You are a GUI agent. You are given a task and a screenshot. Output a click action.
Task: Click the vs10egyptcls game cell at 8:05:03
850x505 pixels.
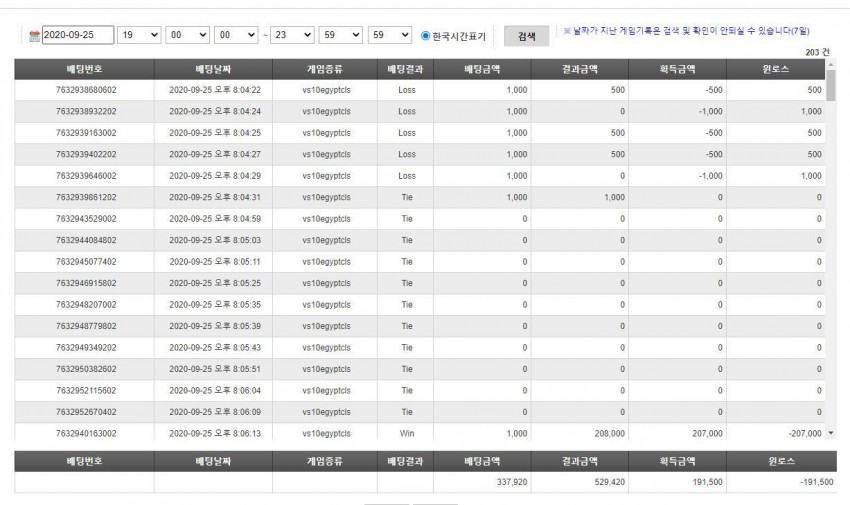pos(326,240)
